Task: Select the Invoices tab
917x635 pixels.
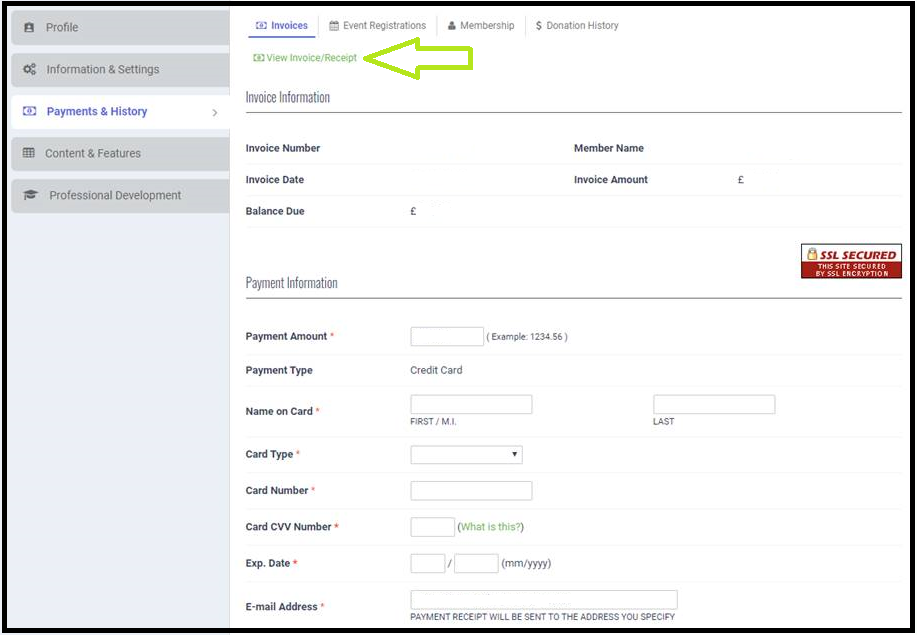Action: pyautogui.click(x=282, y=26)
